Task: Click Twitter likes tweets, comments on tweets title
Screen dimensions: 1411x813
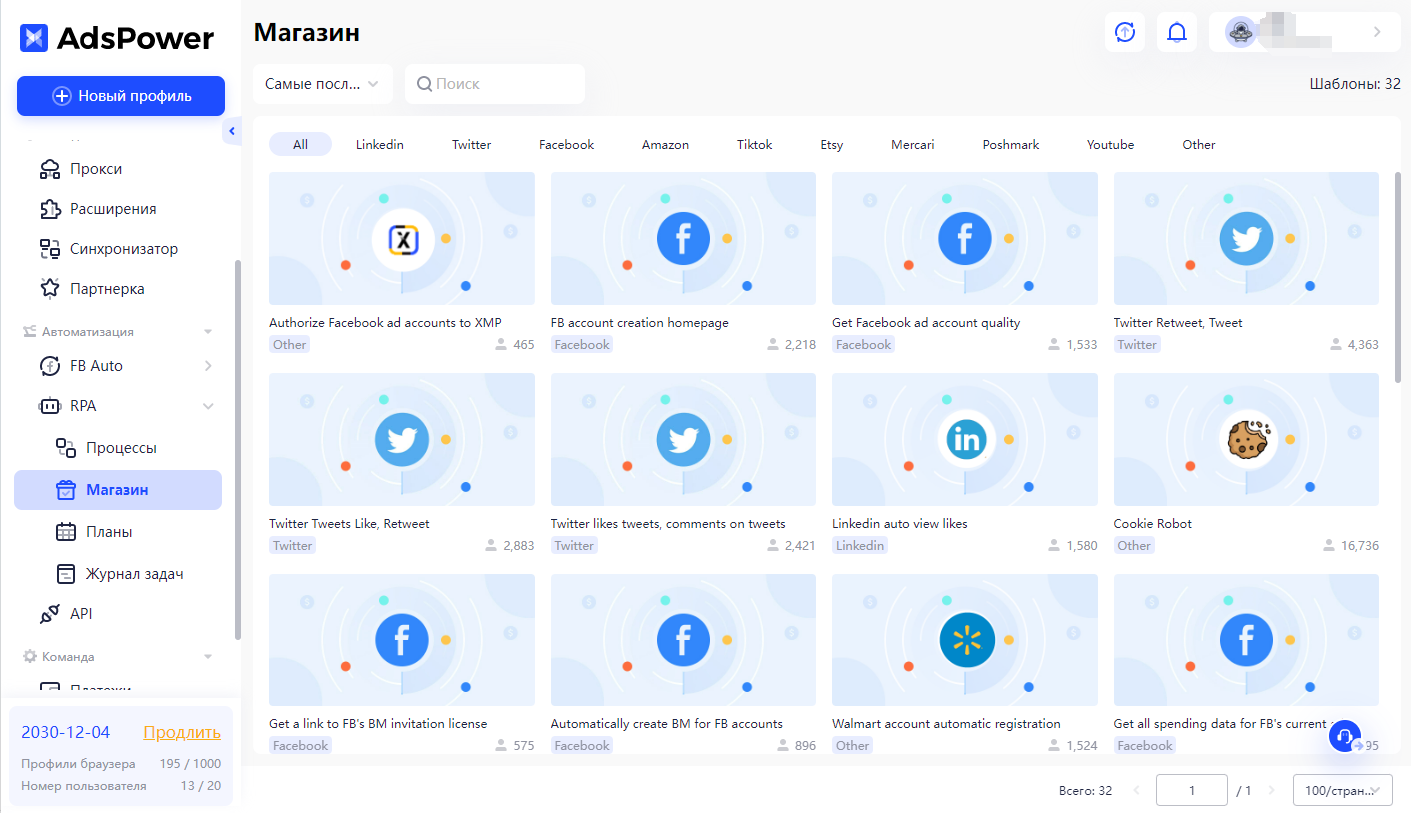Action: tap(668, 524)
